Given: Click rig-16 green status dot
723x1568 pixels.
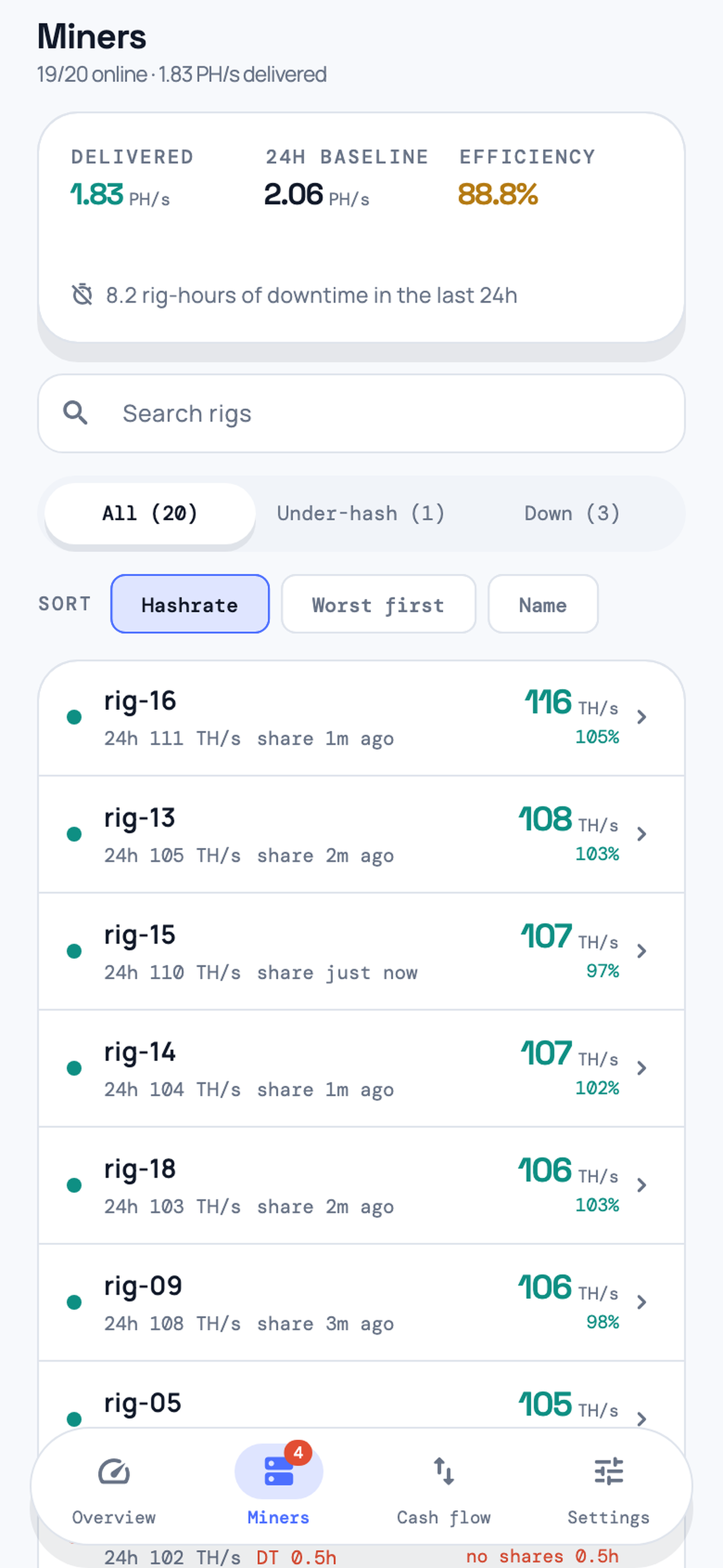Looking at the screenshot, I should (x=74, y=717).
